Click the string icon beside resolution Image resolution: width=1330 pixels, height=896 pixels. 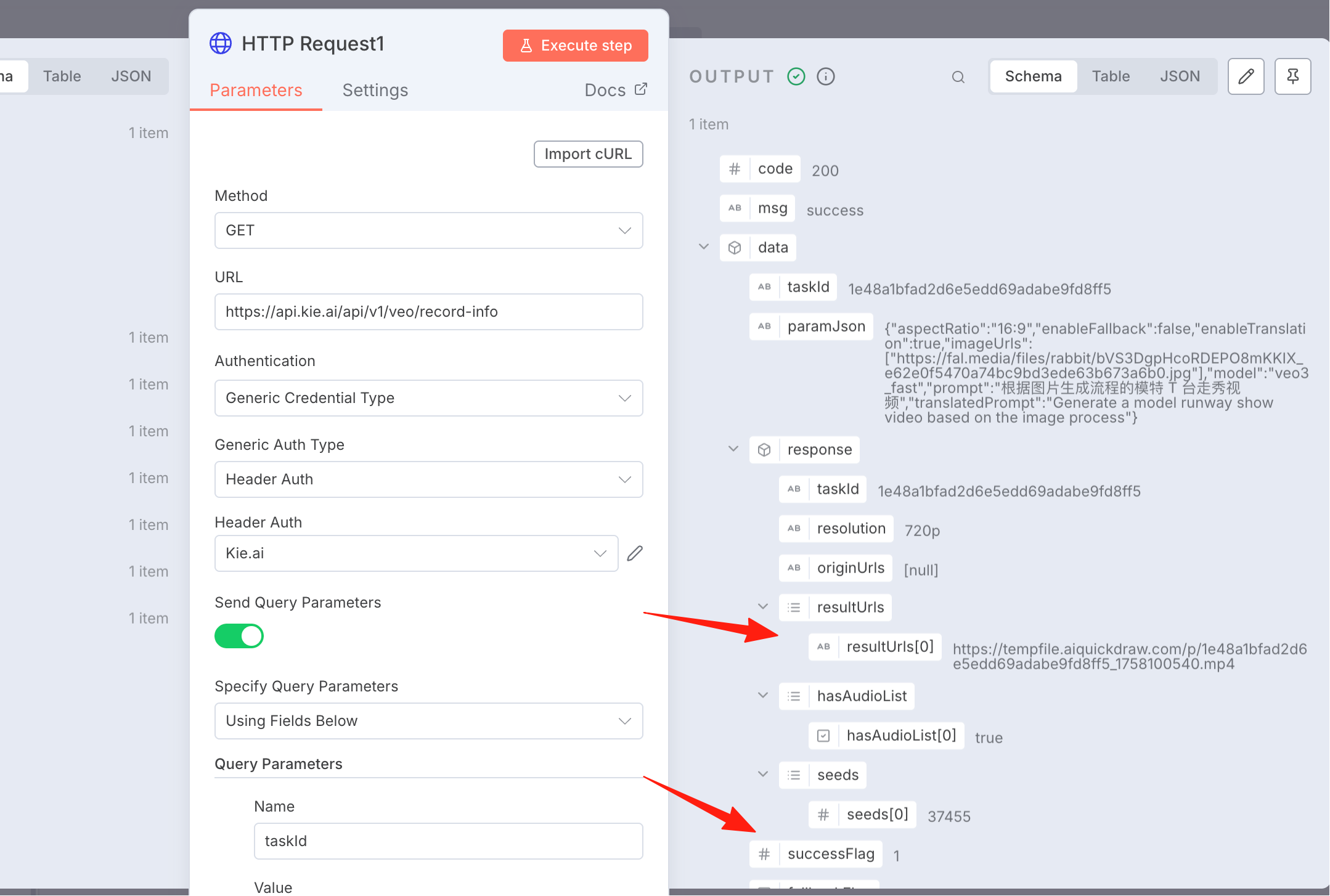794,529
